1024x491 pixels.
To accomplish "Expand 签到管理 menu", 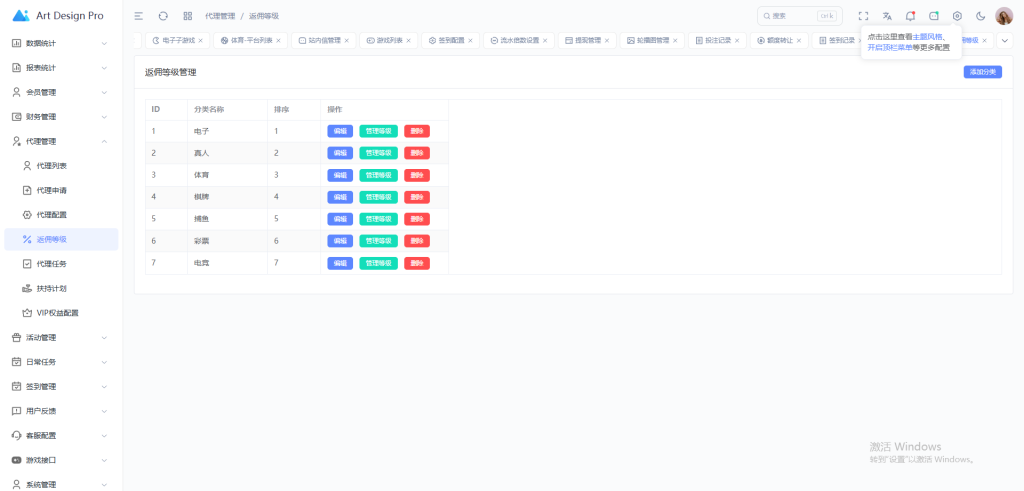I will tap(61, 387).
